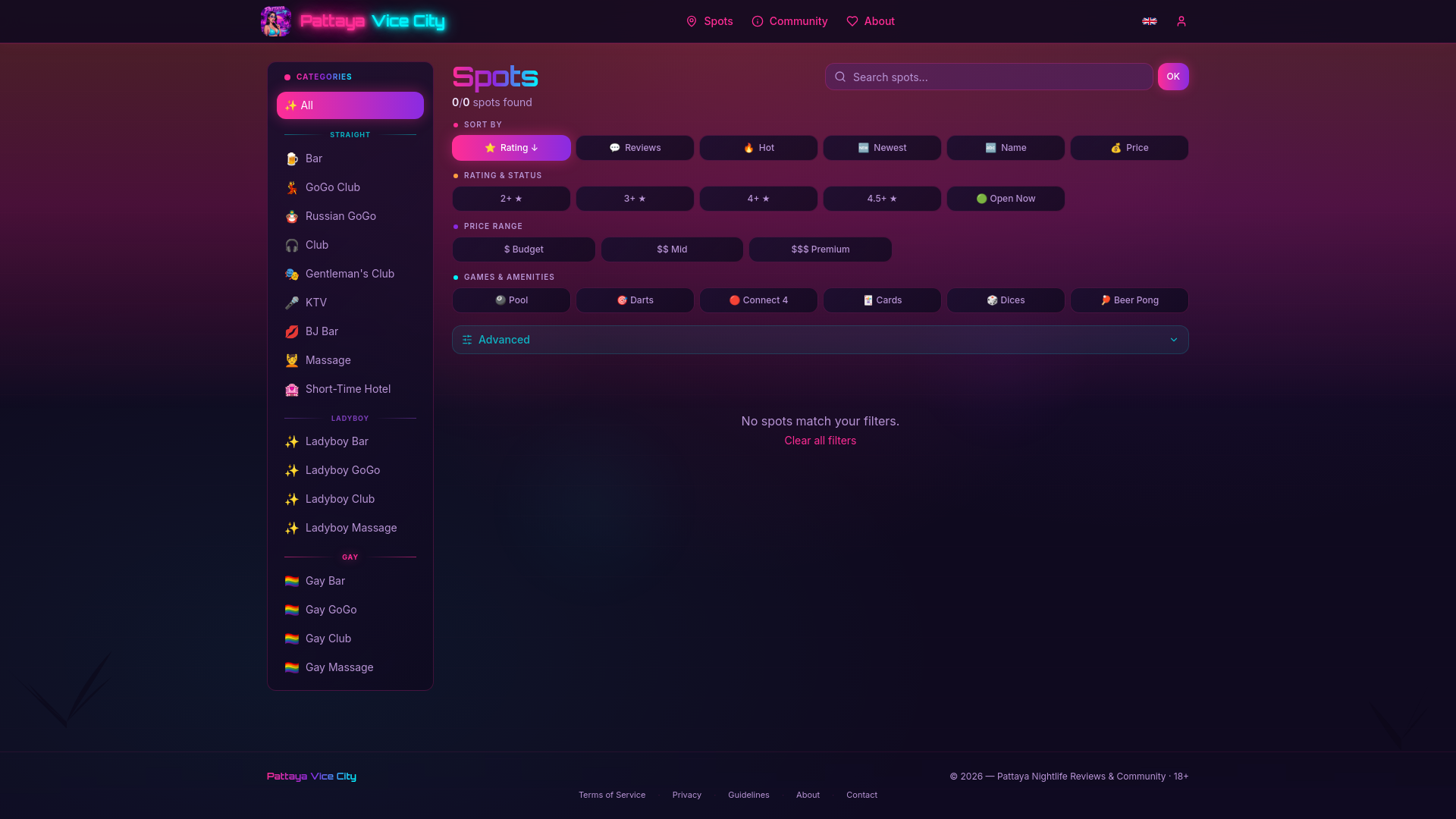Sort spots by Name
The height and width of the screenshot is (819, 1456).
1006,148
